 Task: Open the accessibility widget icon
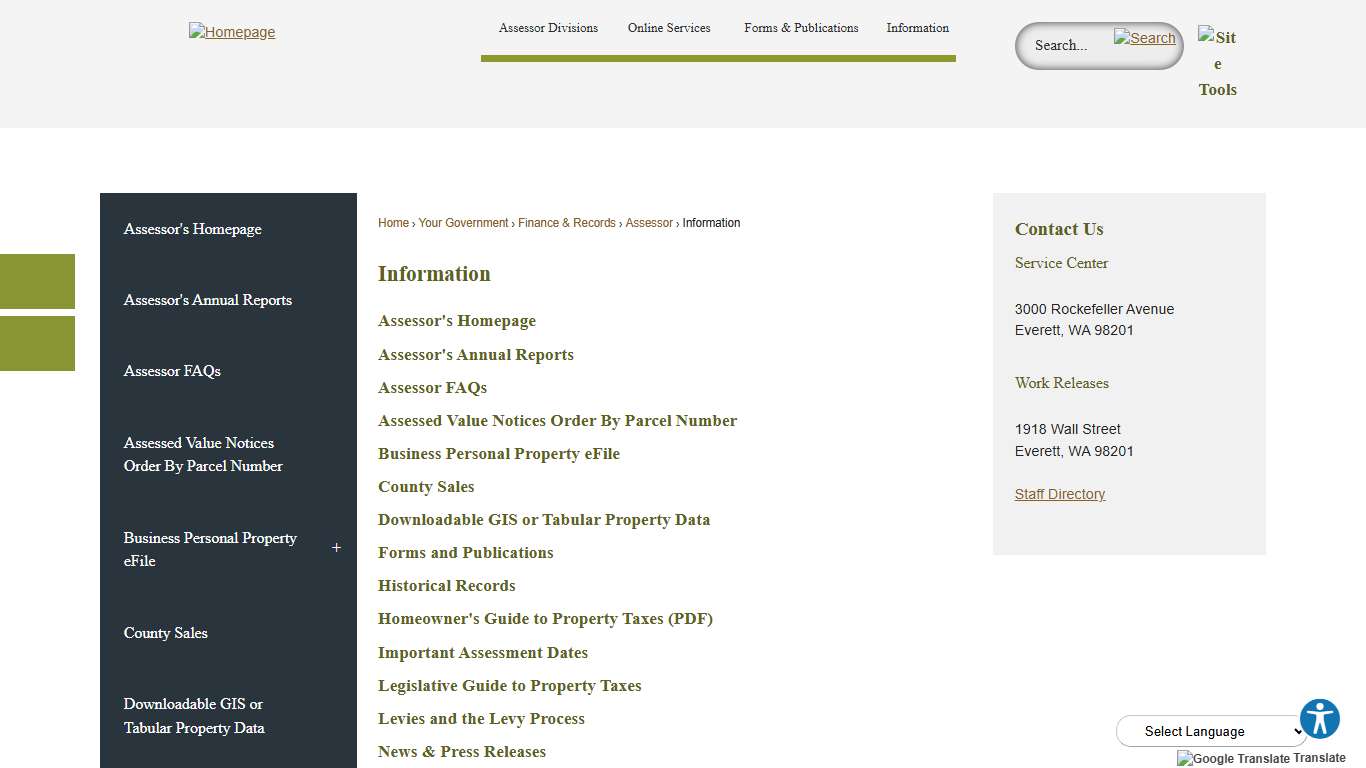point(1320,718)
